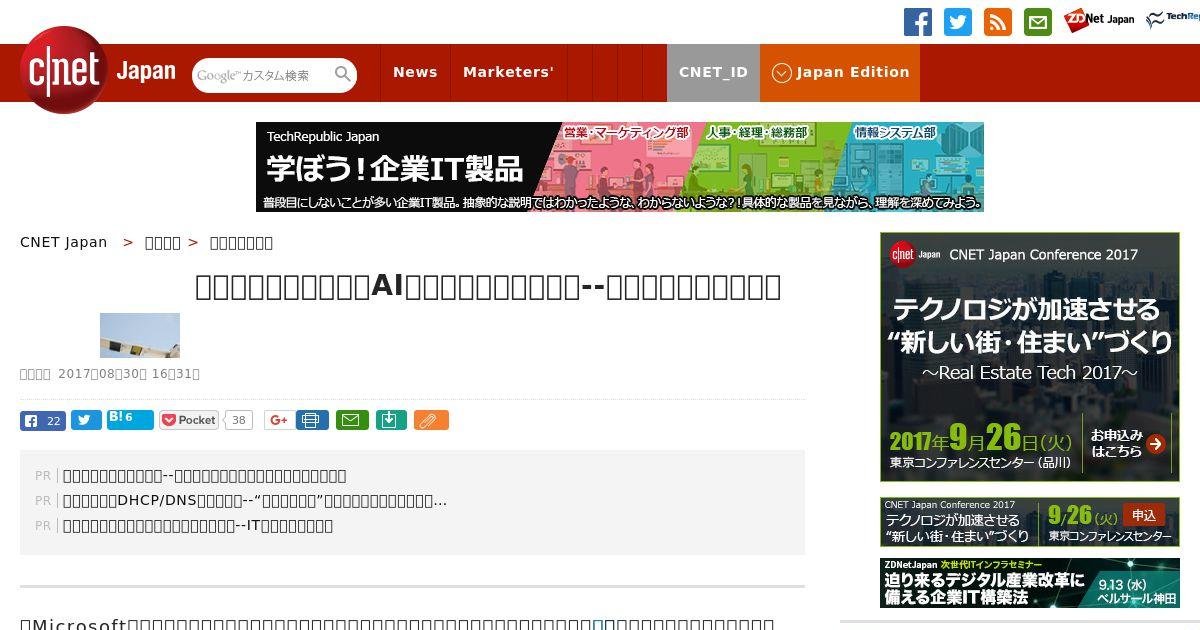1200x630 pixels.
Task: Open the News menu
Action: click(x=415, y=72)
